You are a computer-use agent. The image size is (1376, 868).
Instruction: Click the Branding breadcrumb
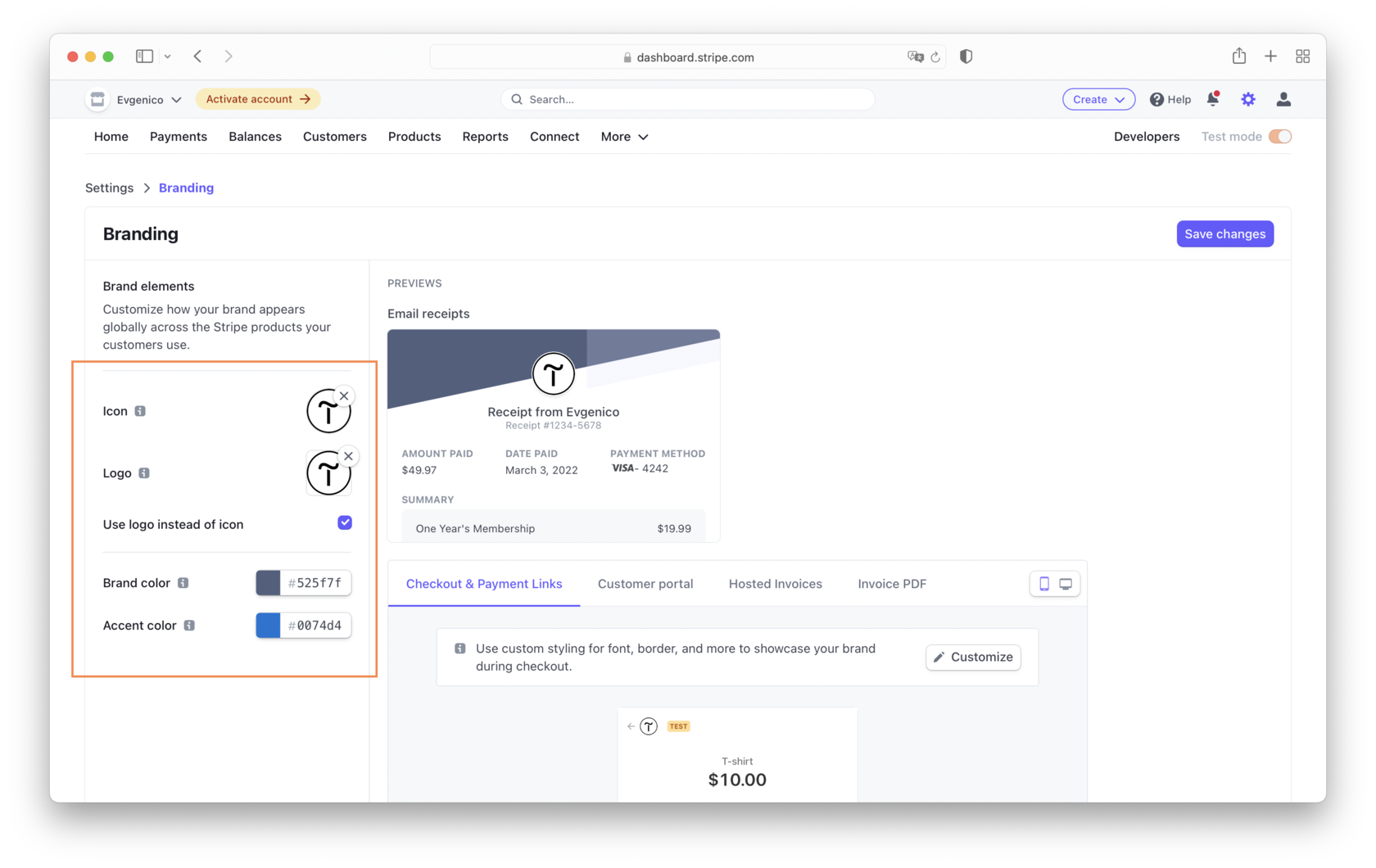186,188
